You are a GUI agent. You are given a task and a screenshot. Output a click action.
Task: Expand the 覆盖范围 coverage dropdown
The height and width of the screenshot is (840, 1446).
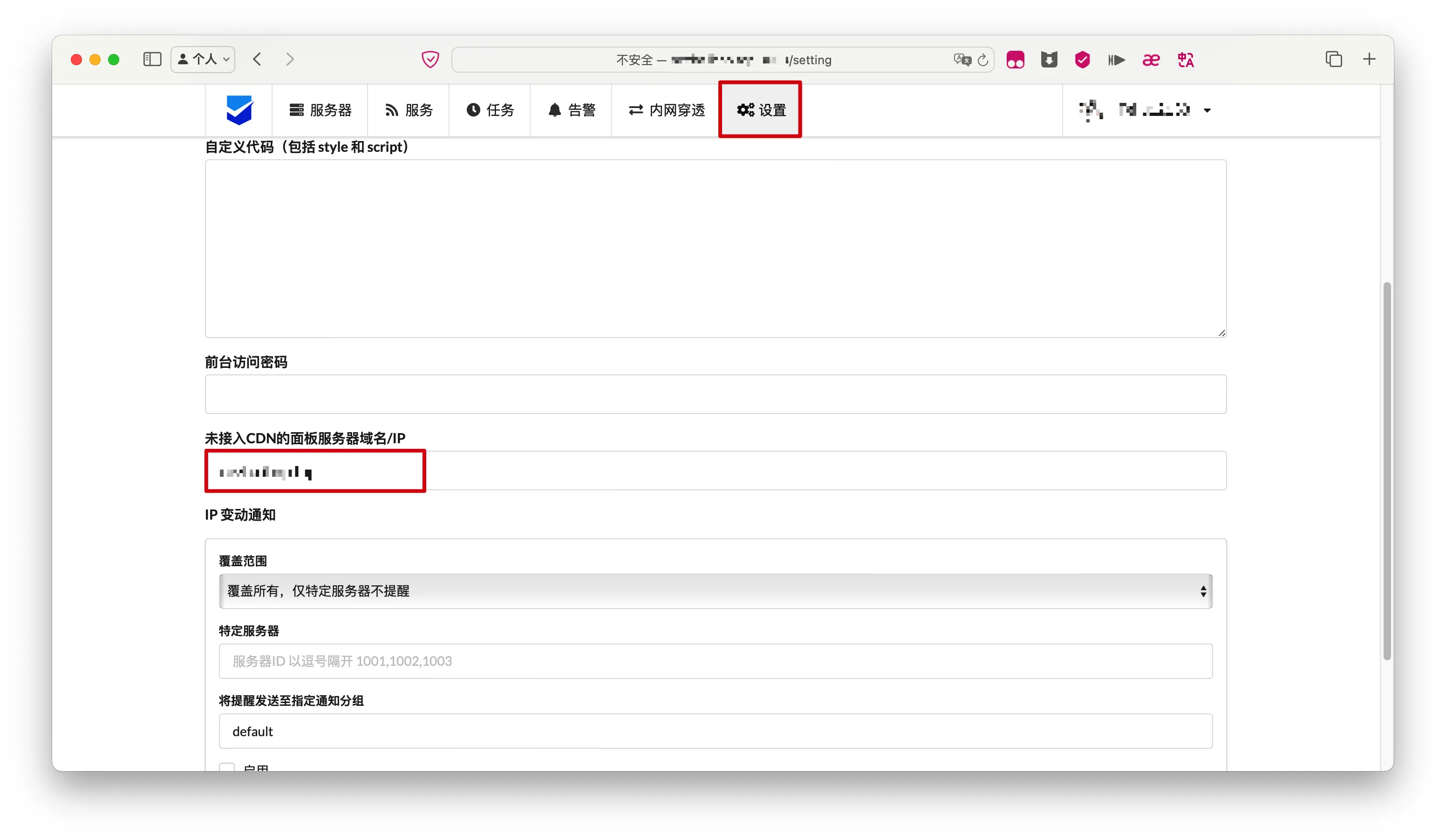(715, 591)
